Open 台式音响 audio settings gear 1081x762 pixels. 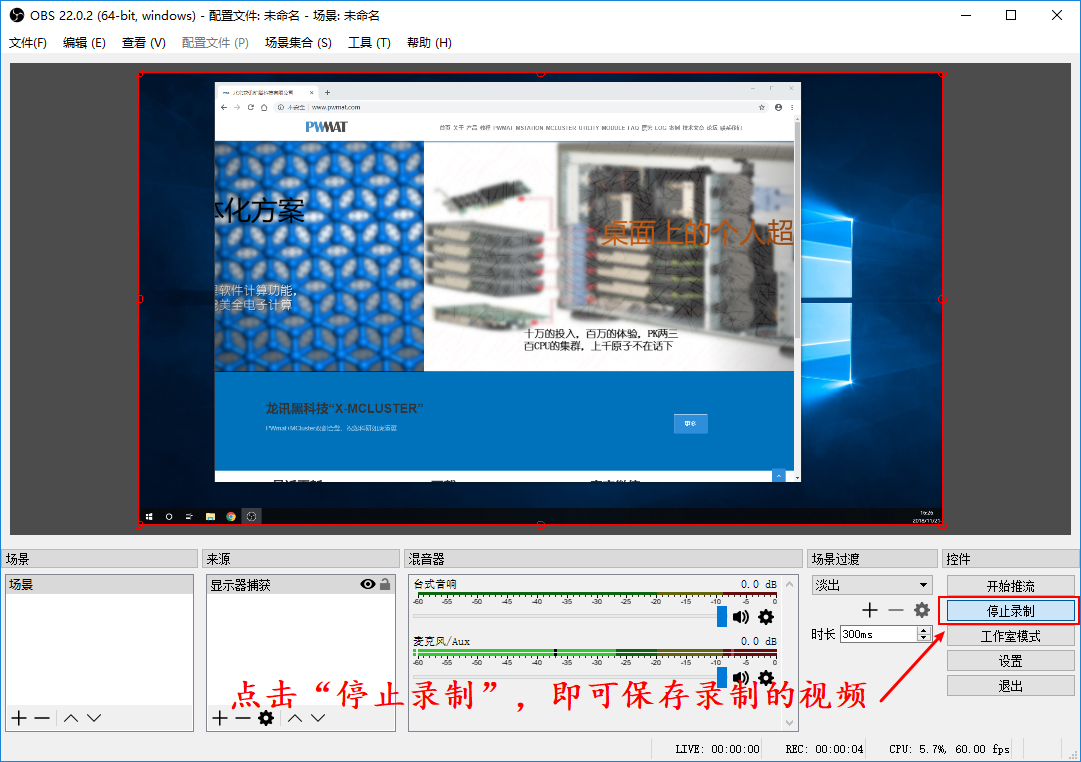[x=766, y=616]
